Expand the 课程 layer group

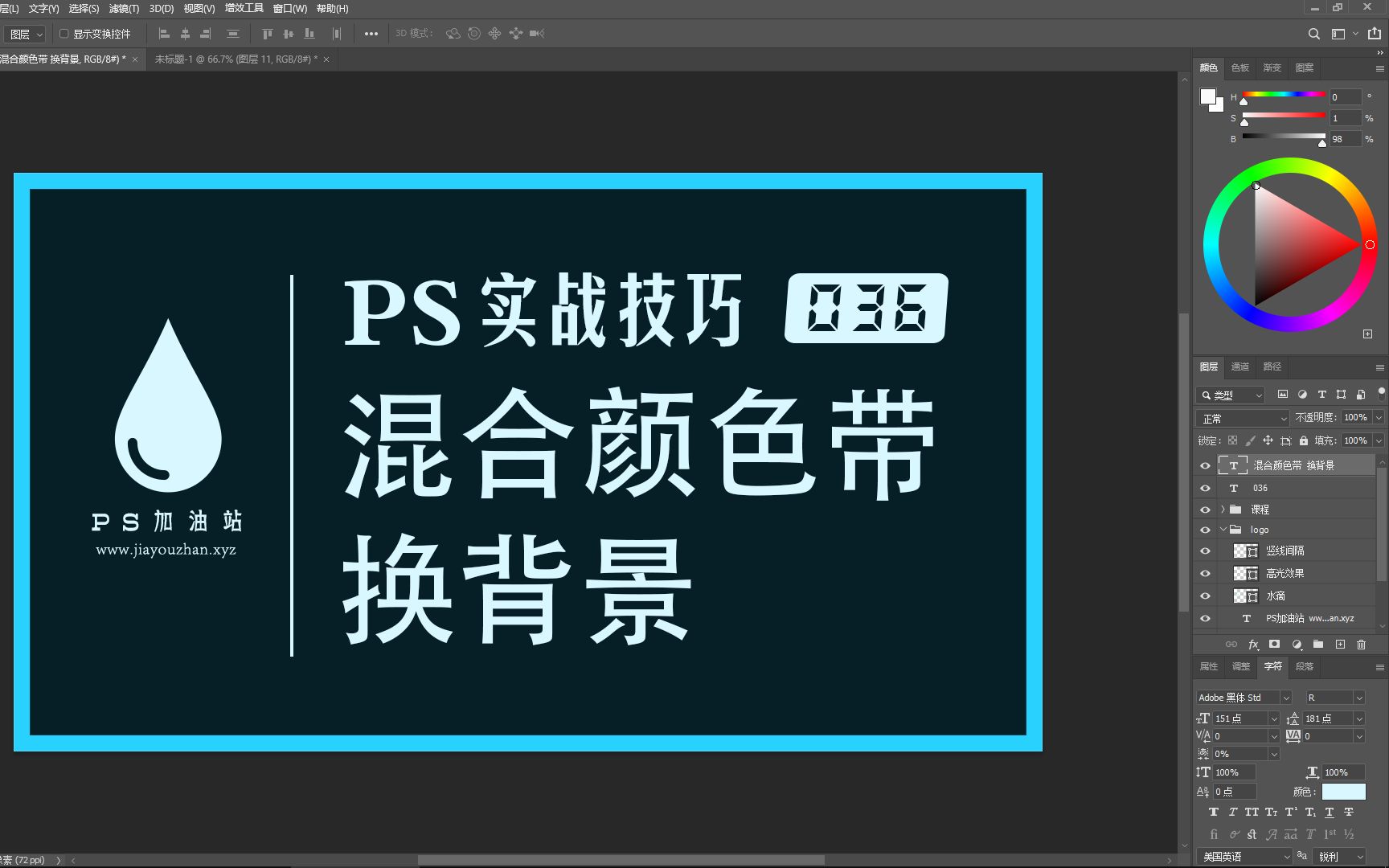pos(1223,510)
